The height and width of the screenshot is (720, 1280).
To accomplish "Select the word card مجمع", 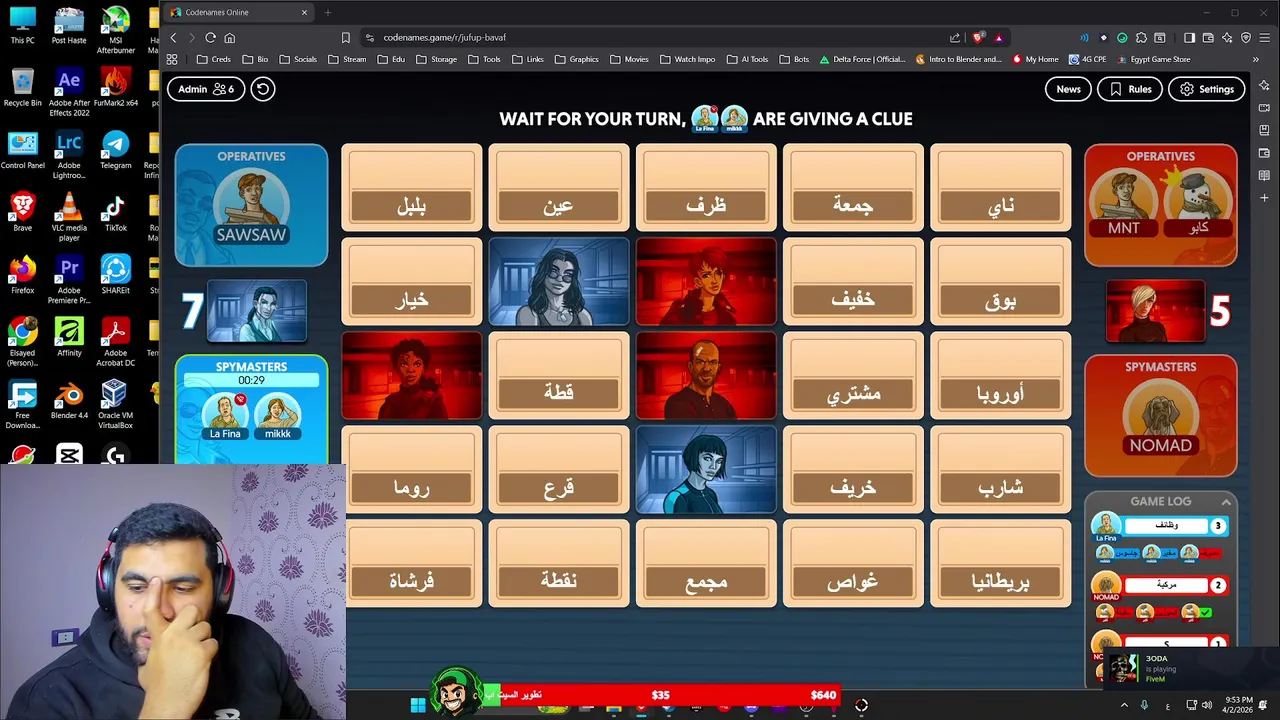I will 706,563.
